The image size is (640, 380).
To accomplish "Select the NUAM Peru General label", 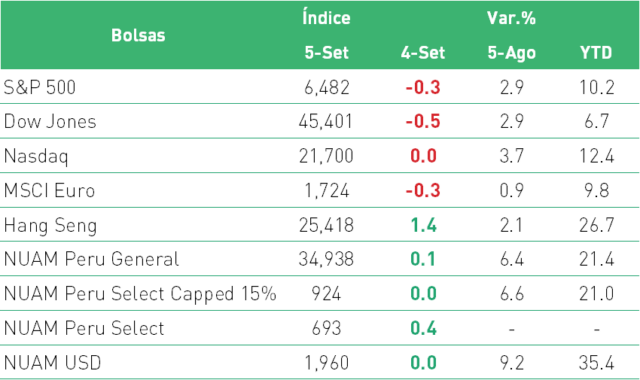I will 91,259.
